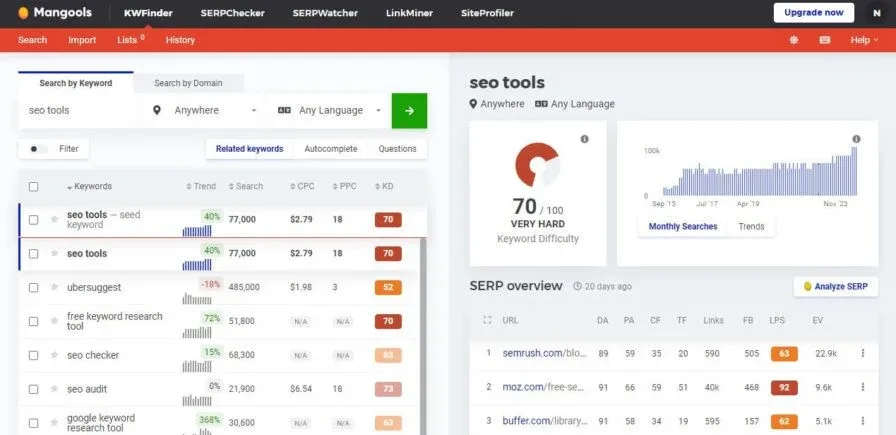Image resolution: width=896 pixels, height=435 pixels.
Task: Open the Anywhere location dropdown
Action: (206, 110)
